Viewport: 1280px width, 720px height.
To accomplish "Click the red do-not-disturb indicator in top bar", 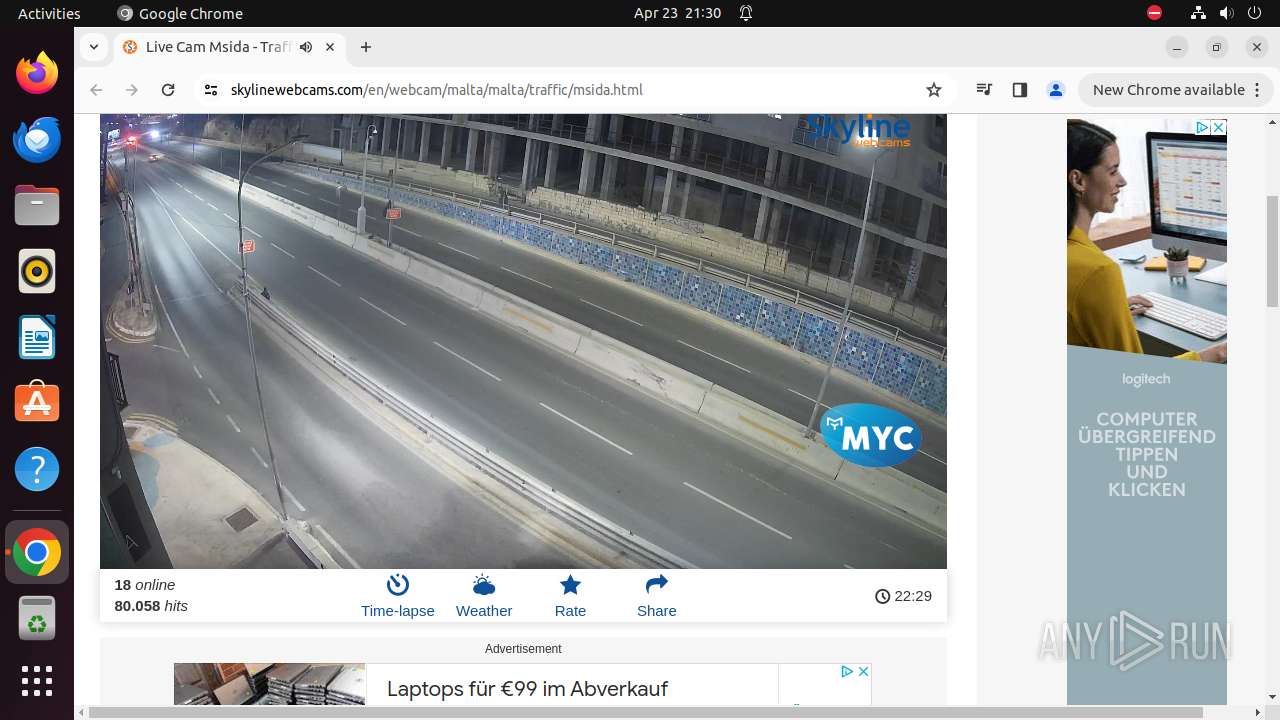I will pyautogui.click(x=1154, y=13).
